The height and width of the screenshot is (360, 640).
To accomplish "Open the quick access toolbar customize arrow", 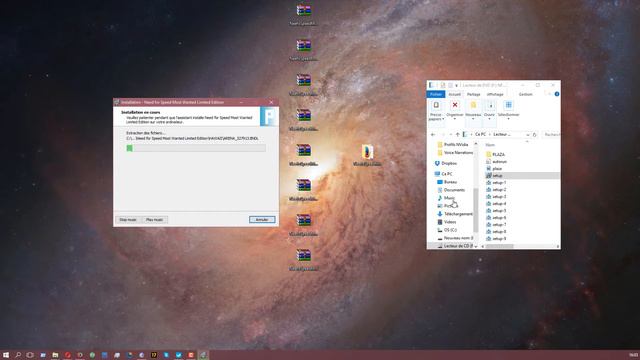I will coord(457,85).
